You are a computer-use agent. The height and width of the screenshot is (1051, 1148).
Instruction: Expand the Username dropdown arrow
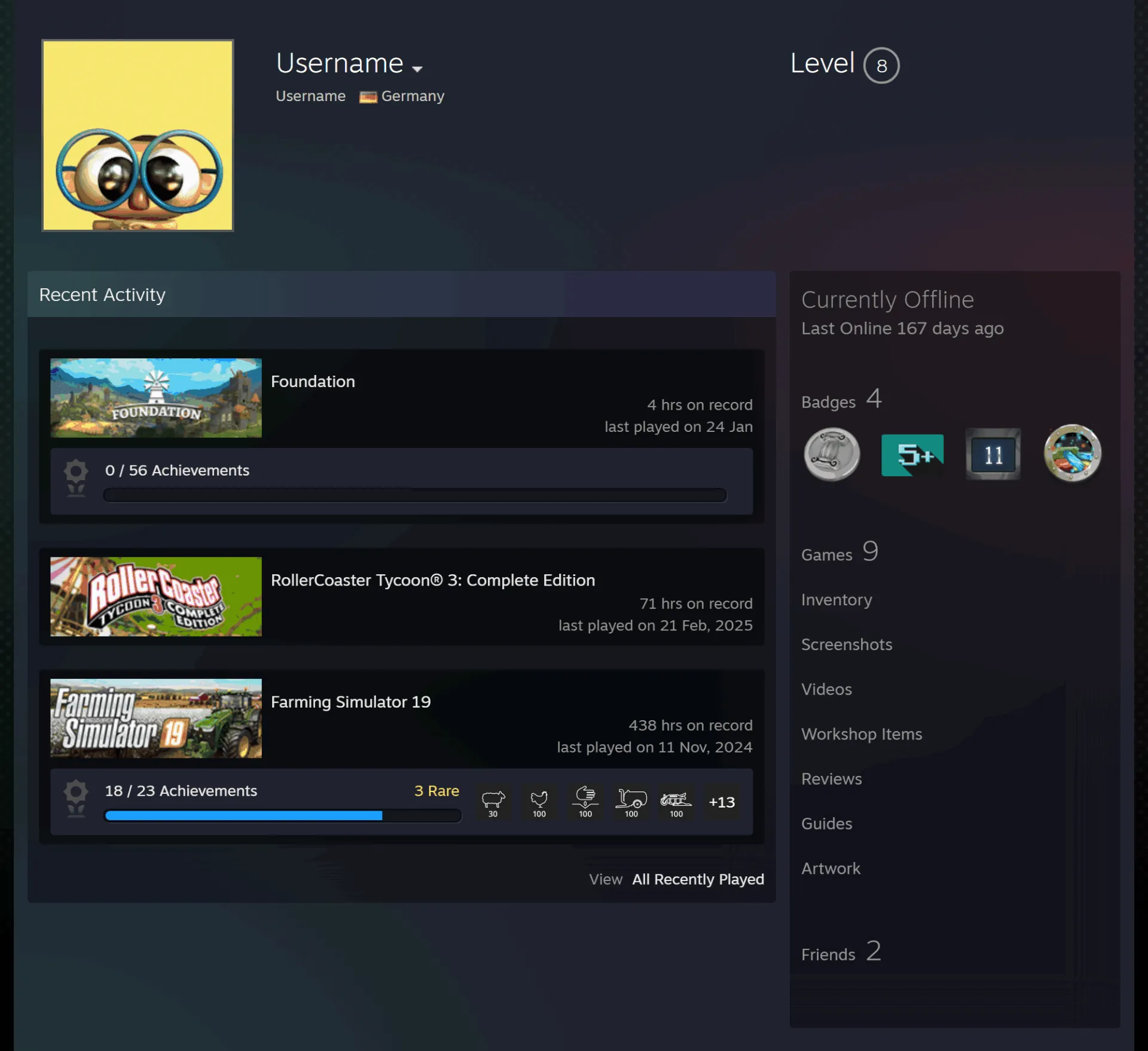[x=417, y=69]
